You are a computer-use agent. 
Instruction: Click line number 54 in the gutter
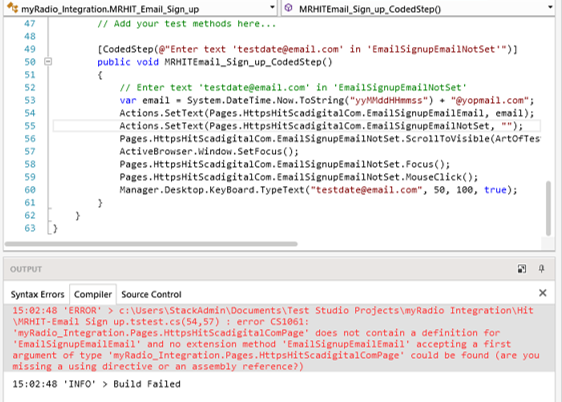point(30,113)
